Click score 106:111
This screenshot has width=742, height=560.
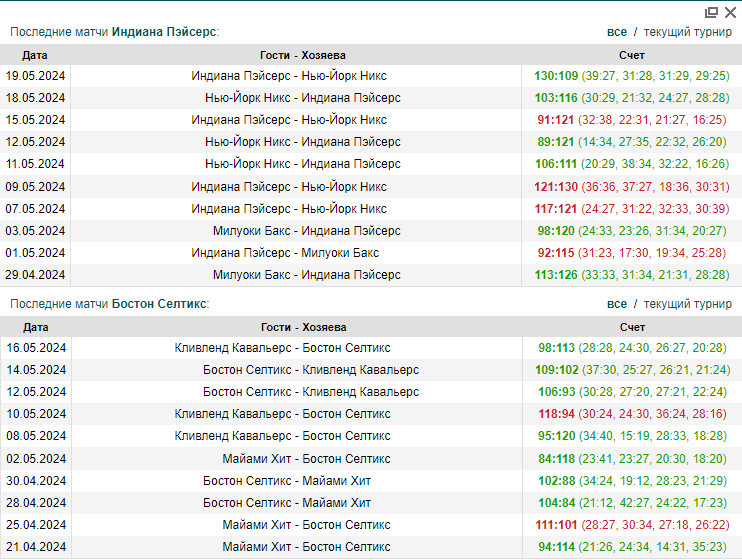click(x=556, y=164)
